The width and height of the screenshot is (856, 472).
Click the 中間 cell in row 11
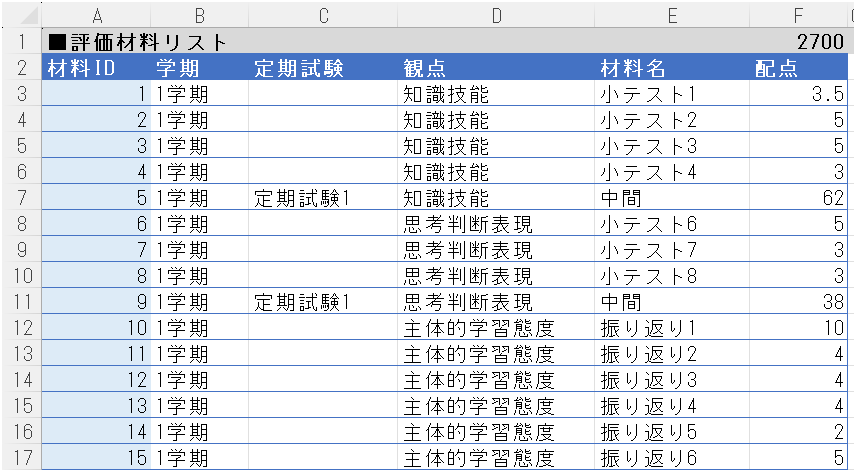(x=671, y=302)
